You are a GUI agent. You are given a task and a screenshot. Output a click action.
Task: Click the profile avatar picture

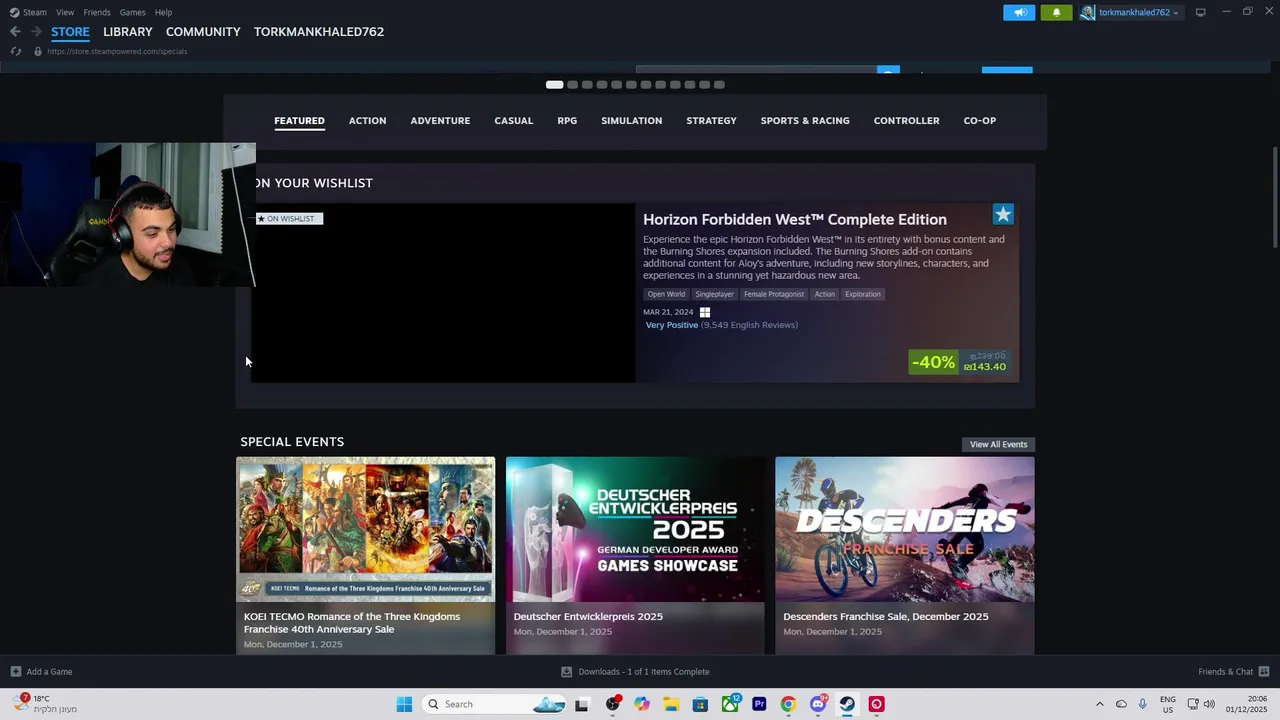click(1087, 12)
